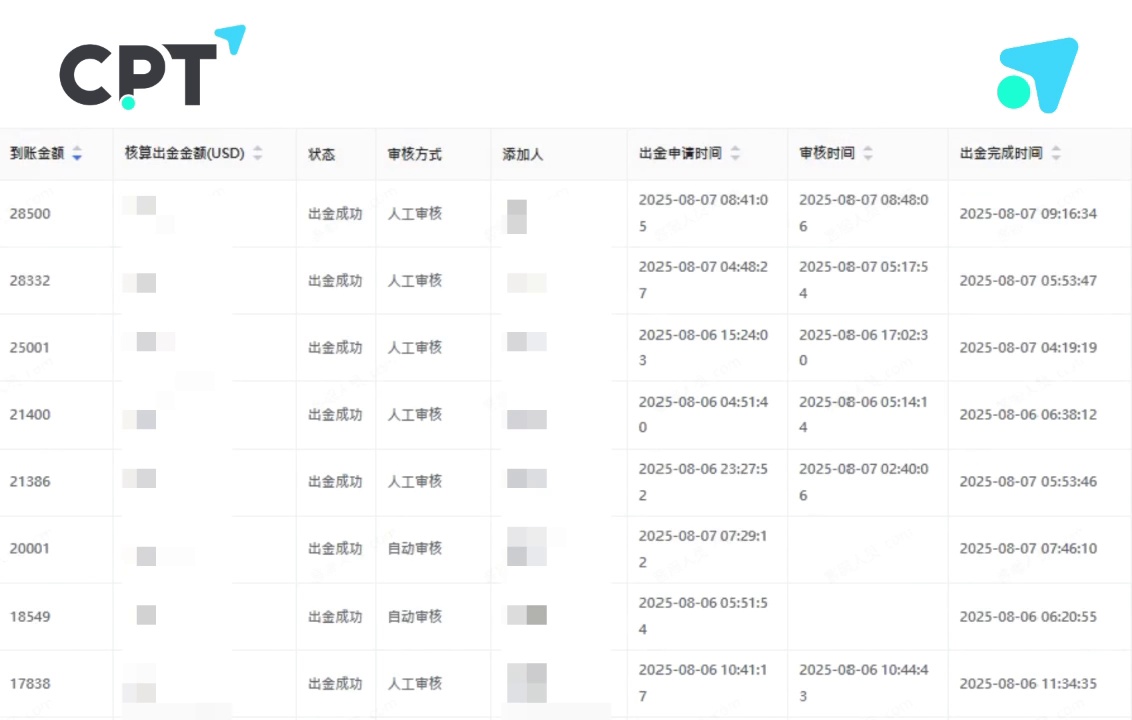Click completion time 2025-08-07 07:46:10
The width and height of the screenshot is (1132, 720).
coord(1028,549)
